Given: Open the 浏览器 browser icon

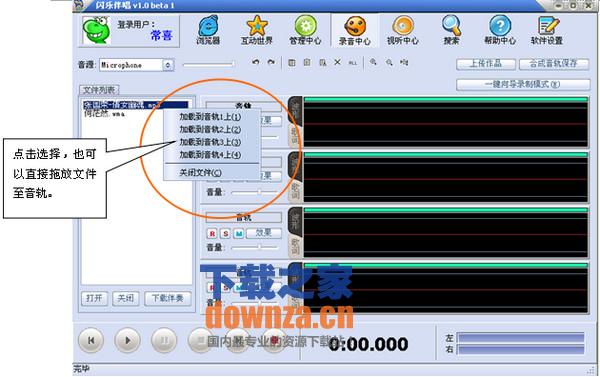Looking at the screenshot, I should pyautogui.click(x=208, y=30).
